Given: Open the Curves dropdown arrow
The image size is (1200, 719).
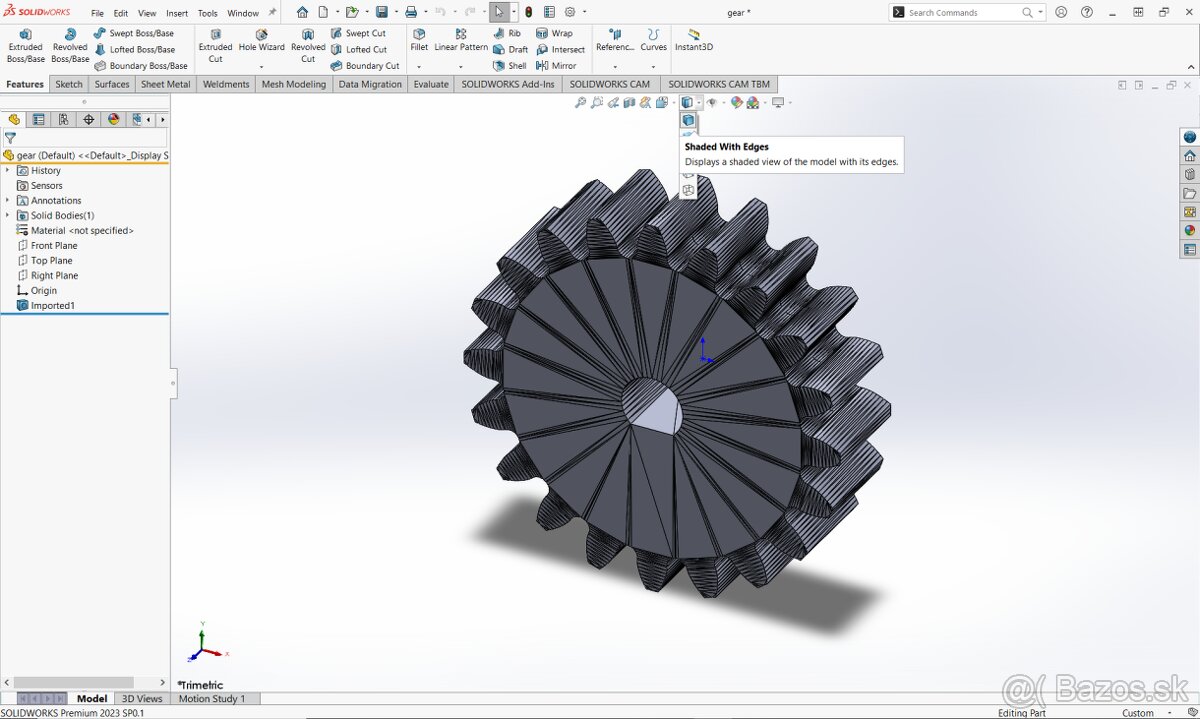Looking at the screenshot, I should (x=653, y=66).
